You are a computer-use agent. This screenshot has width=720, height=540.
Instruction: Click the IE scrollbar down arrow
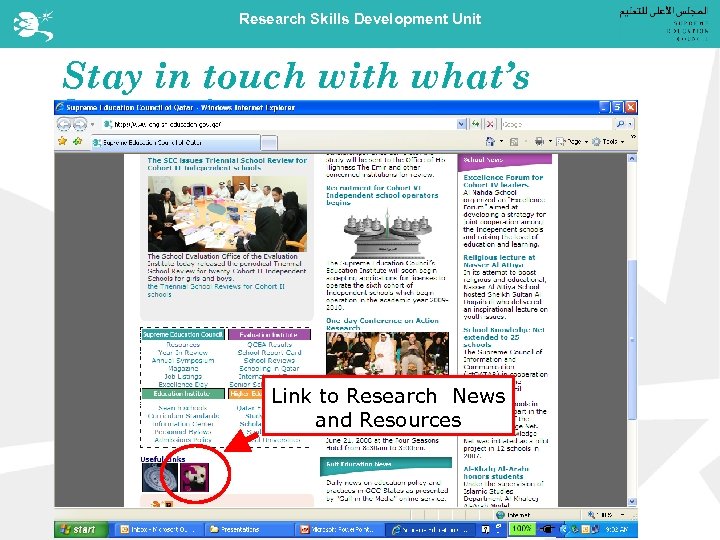pyautogui.click(x=632, y=501)
